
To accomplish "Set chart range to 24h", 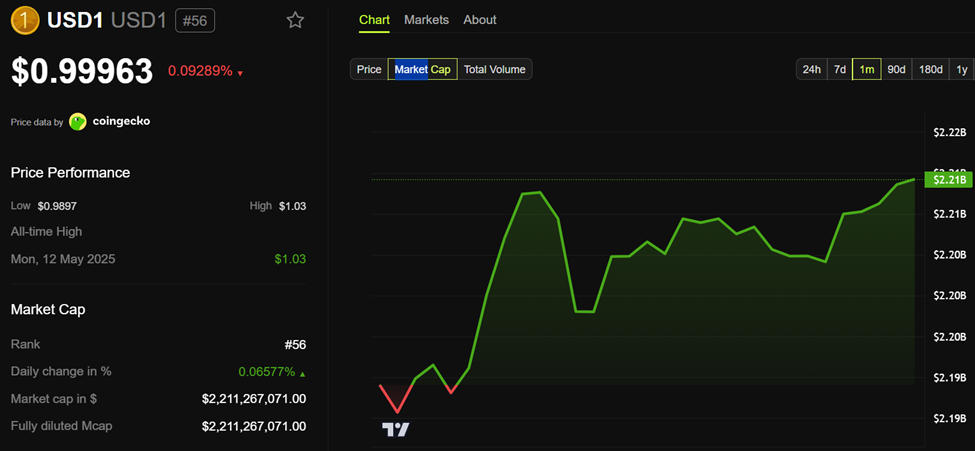I will (810, 69).
